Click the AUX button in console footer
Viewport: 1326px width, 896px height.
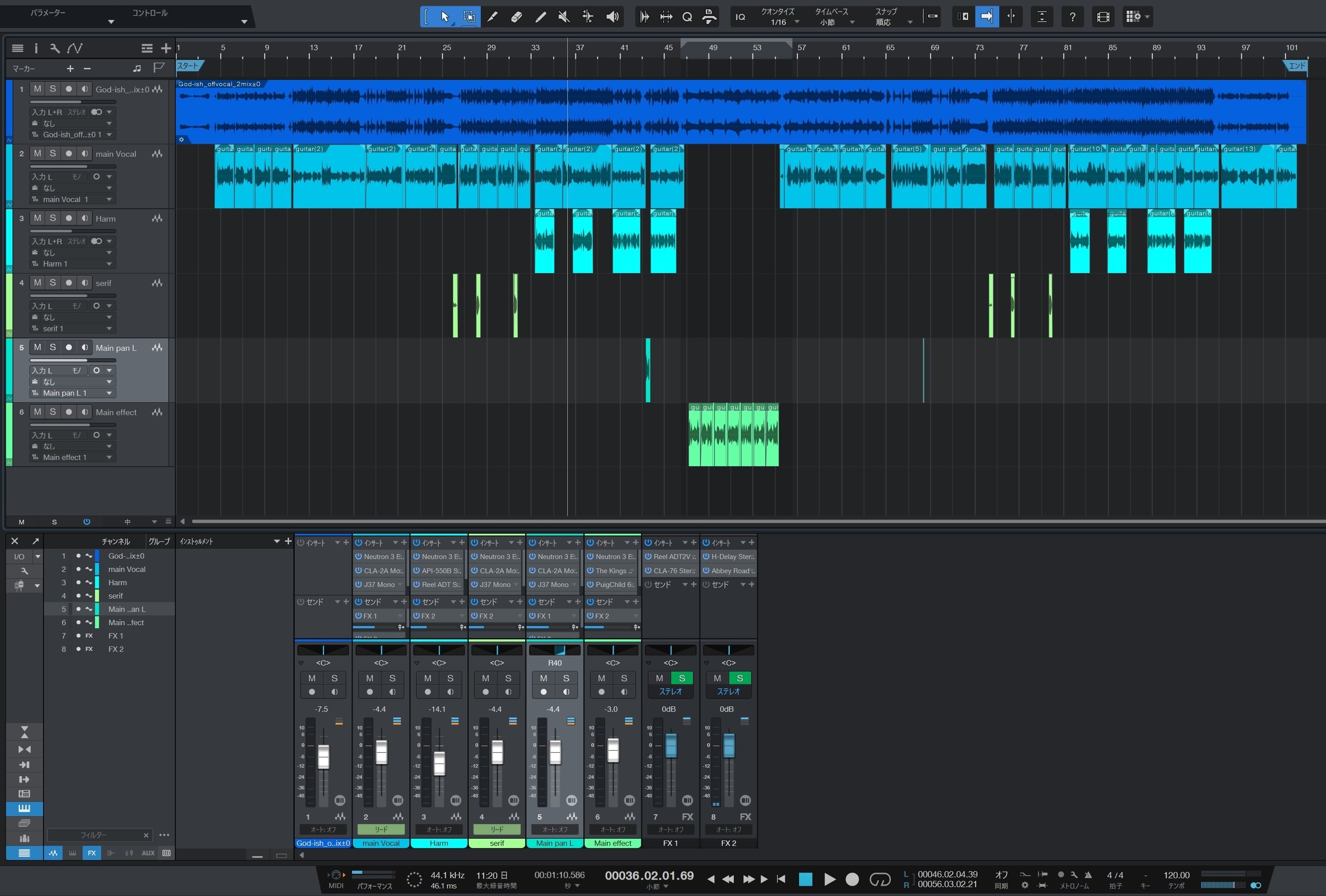pyautogui.click(x=148, y=853)
